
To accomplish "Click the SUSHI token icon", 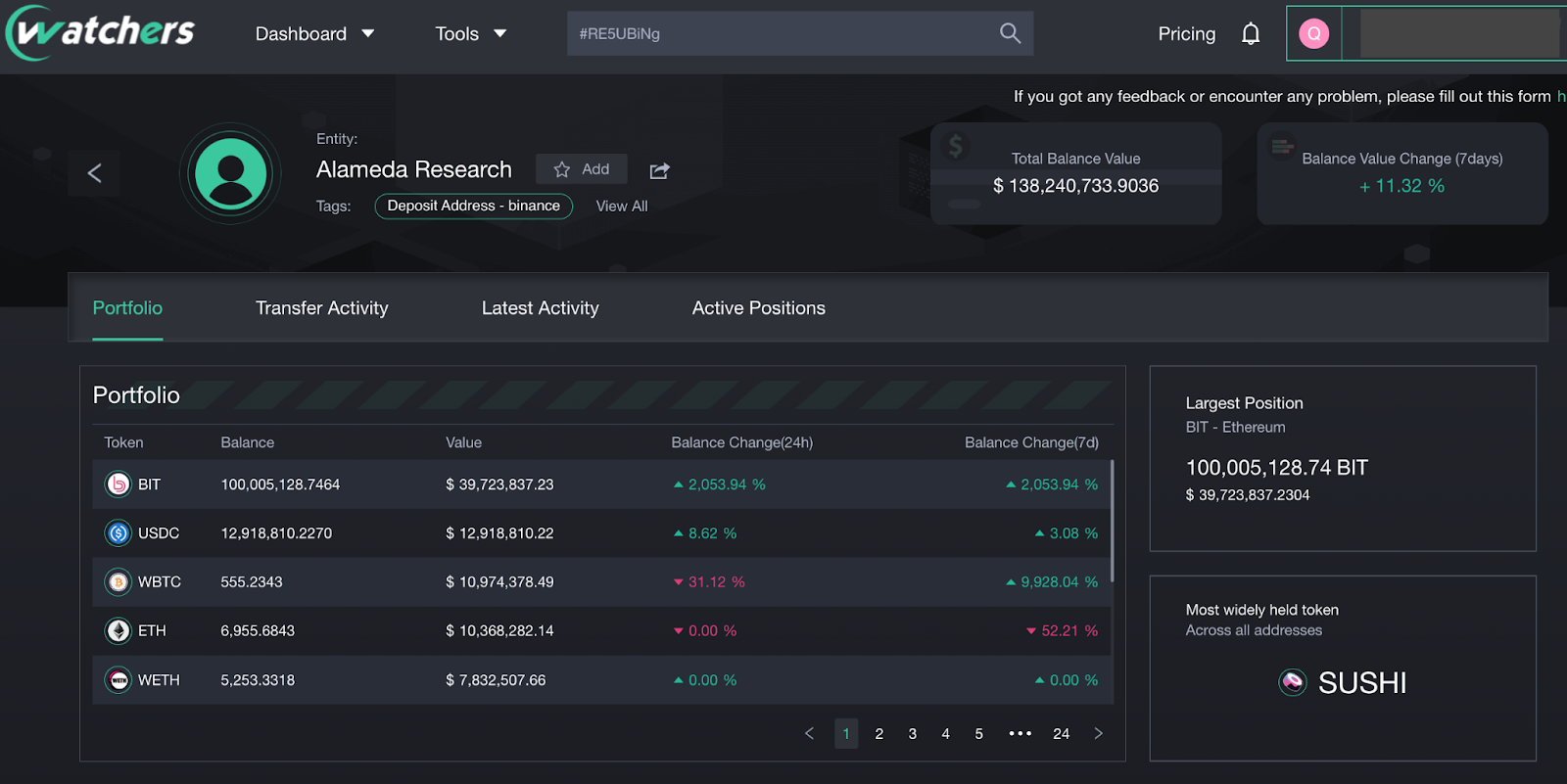I will [1293, 682].
